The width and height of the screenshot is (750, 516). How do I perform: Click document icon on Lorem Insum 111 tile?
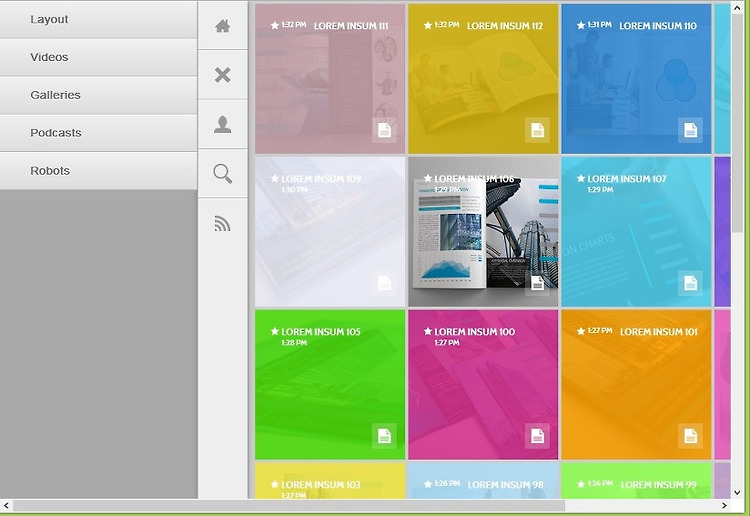[x=385, y=130]
